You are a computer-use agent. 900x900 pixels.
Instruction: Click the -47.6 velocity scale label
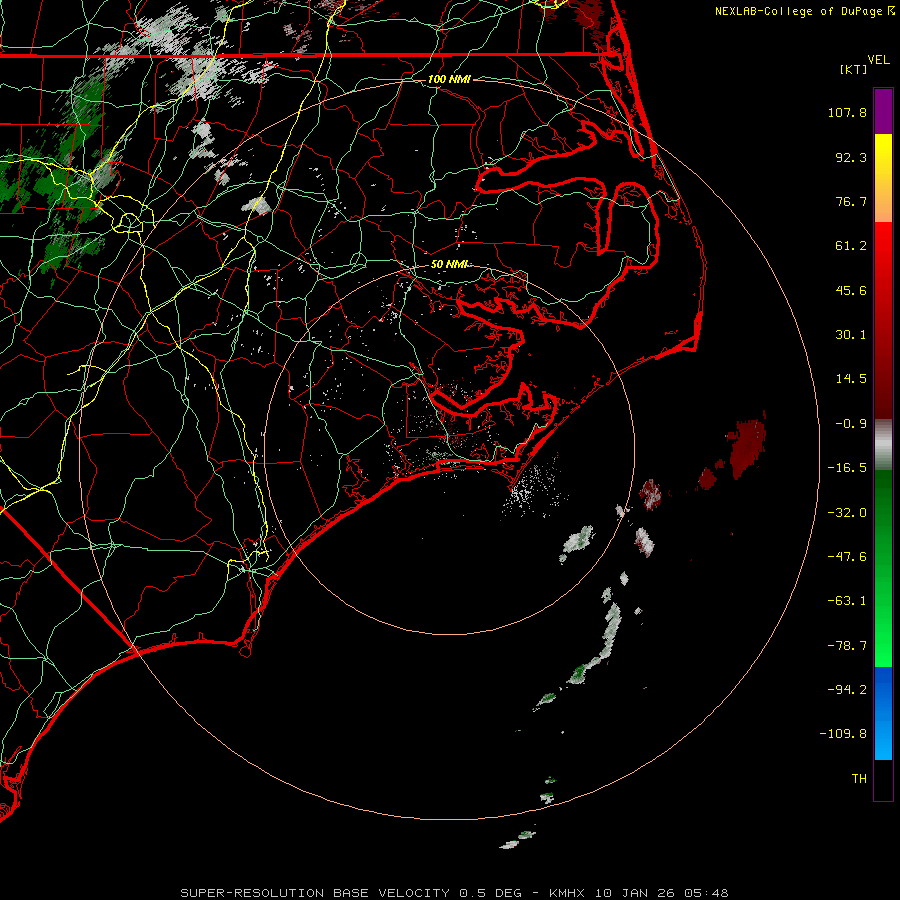[847, 557]
